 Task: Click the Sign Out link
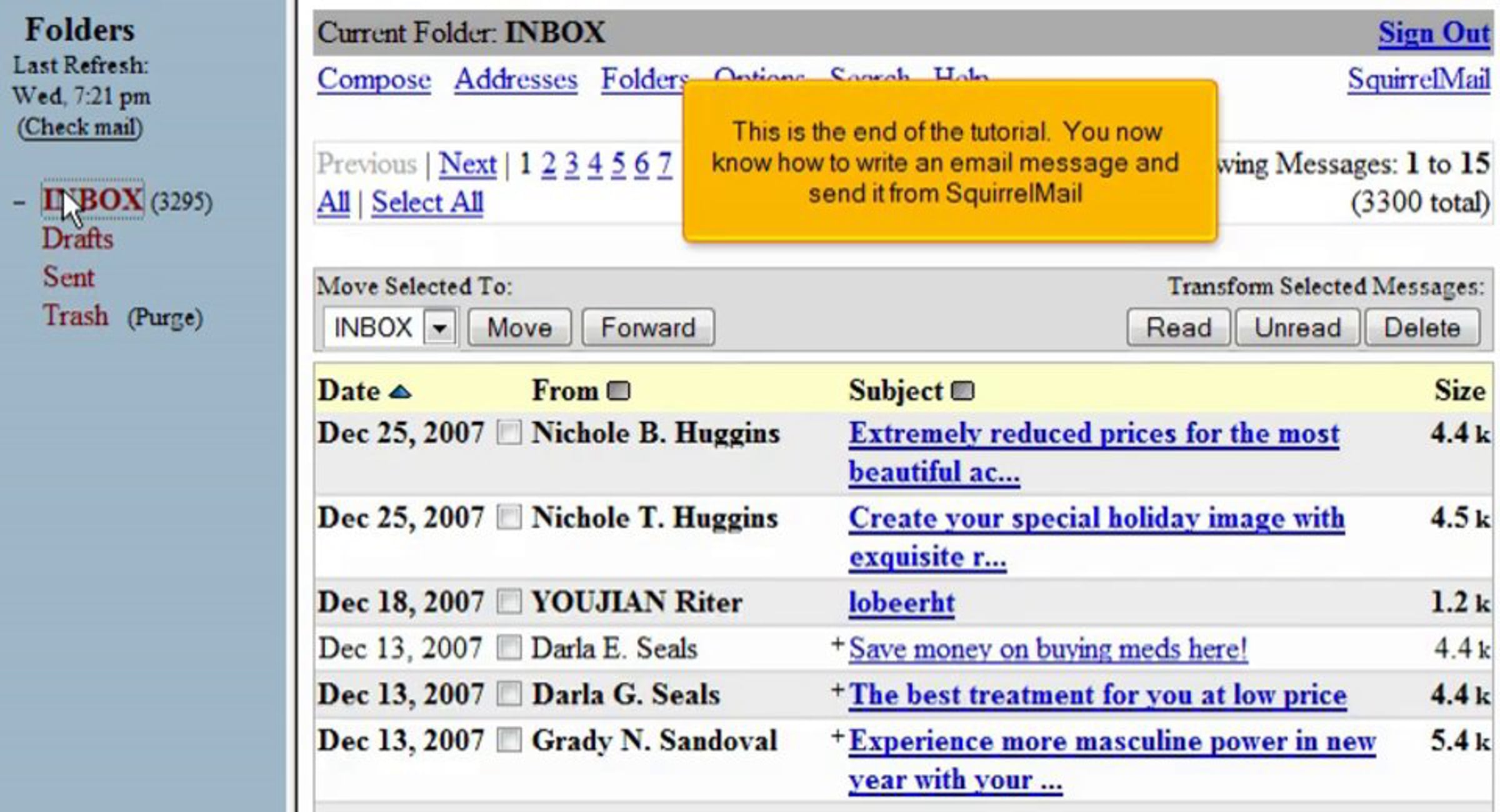coord(1434,32)
